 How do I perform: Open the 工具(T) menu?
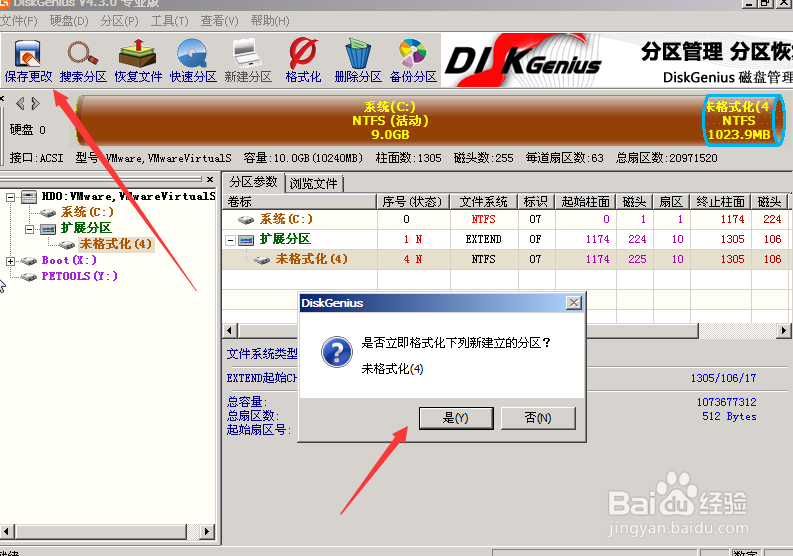pos(169,21)
